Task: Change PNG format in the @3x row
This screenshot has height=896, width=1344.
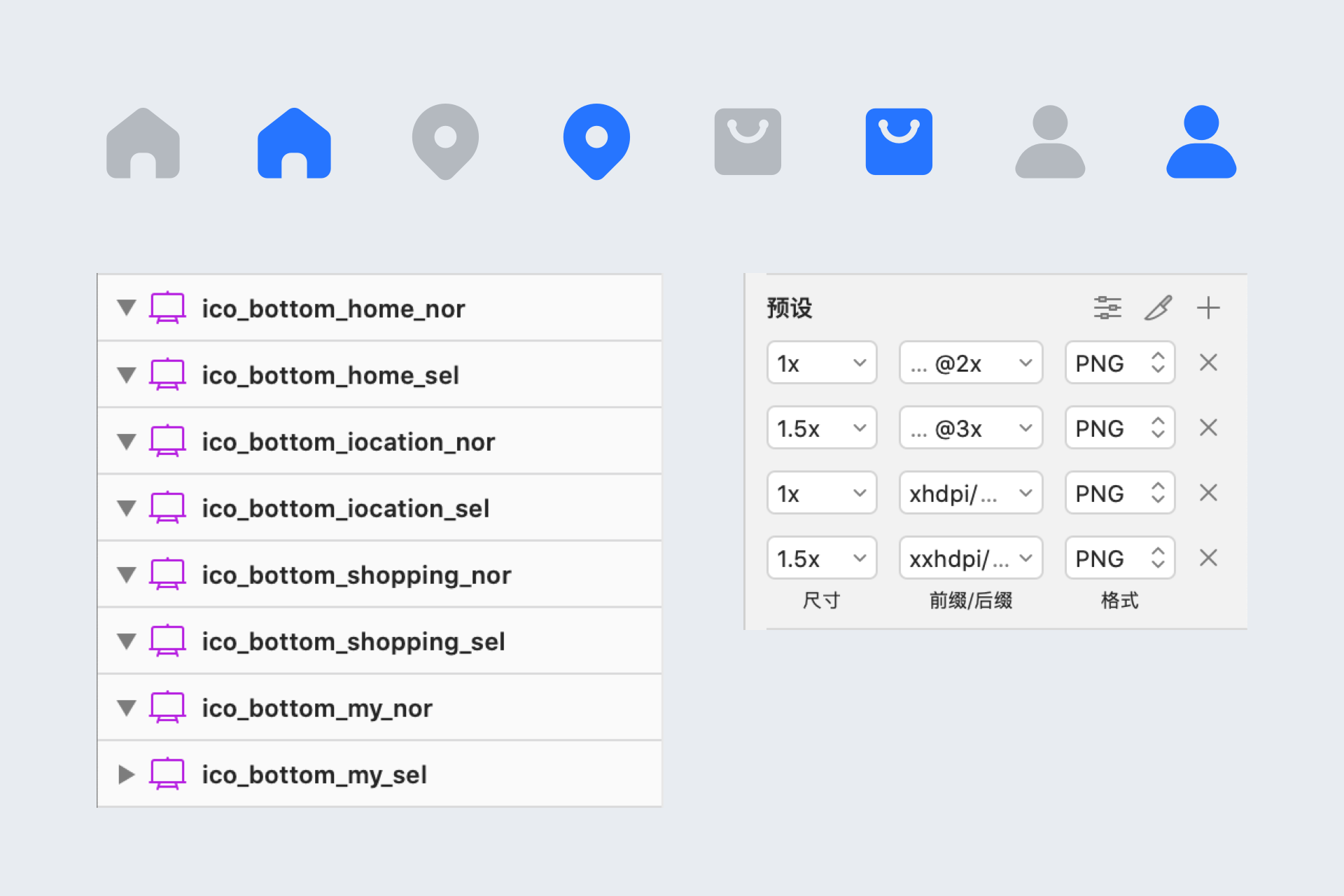Action: 1119,428
